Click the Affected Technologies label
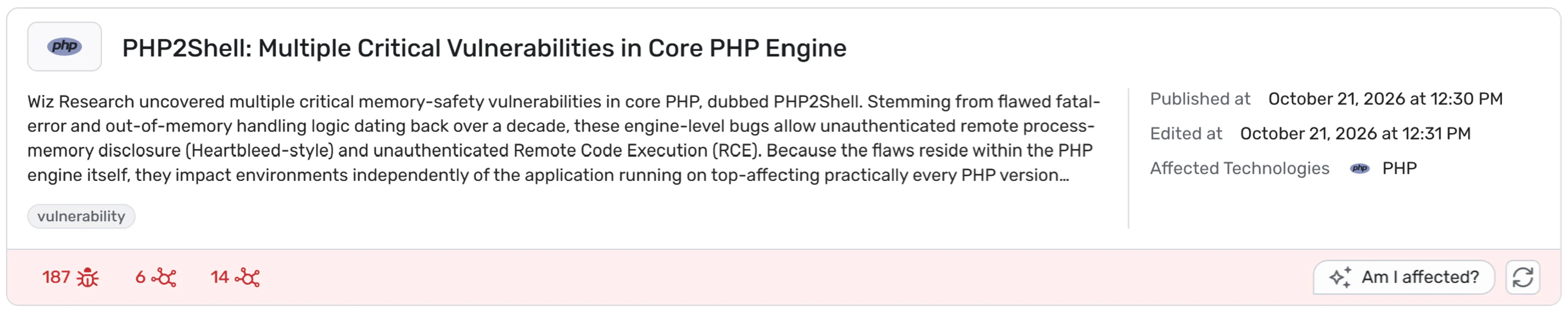Viewport: 1568px width, 313px height. [1239, 168]
